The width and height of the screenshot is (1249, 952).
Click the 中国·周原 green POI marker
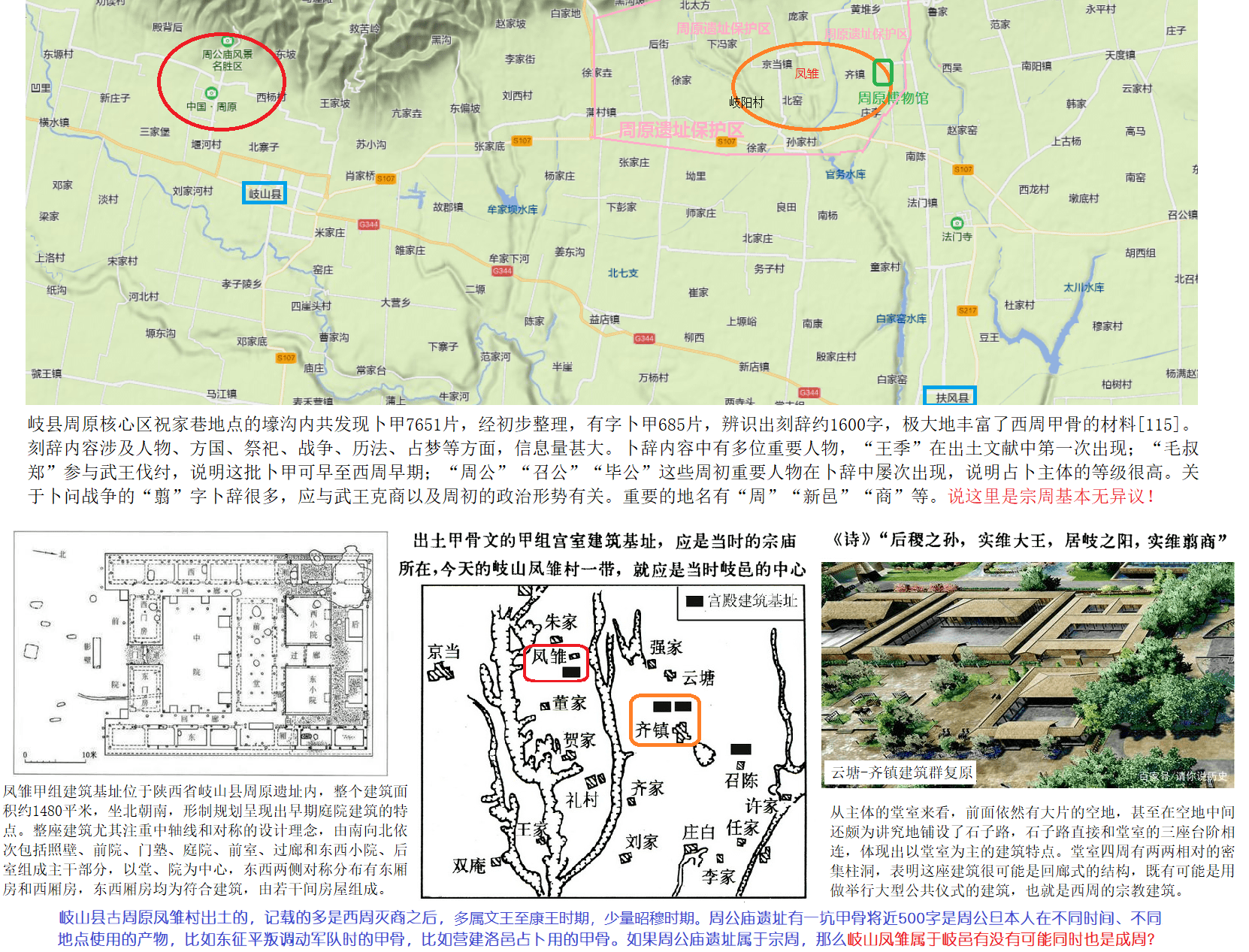point(211,92)
